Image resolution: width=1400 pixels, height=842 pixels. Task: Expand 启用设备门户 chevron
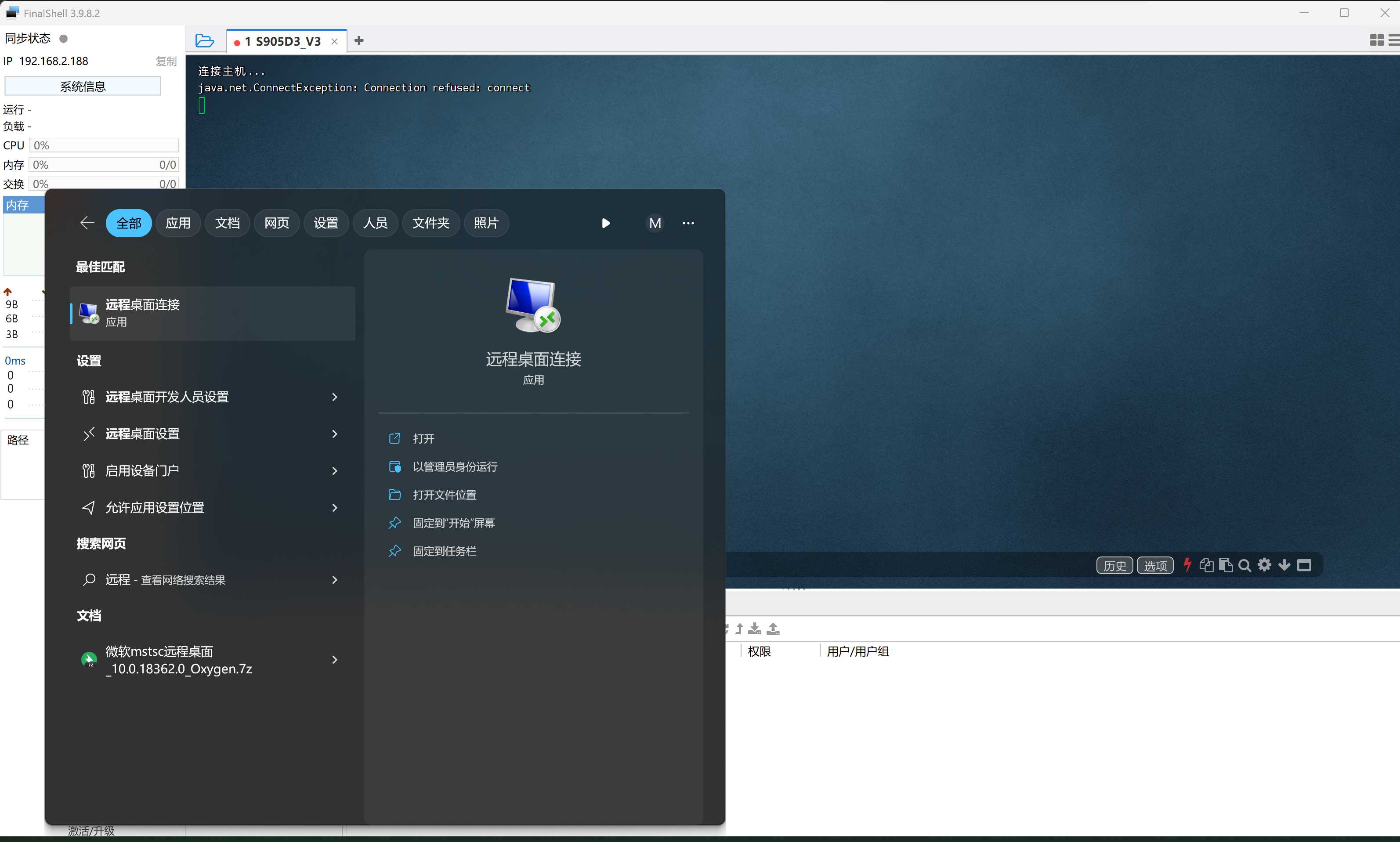pyautogui.click(x=335, y=471)
